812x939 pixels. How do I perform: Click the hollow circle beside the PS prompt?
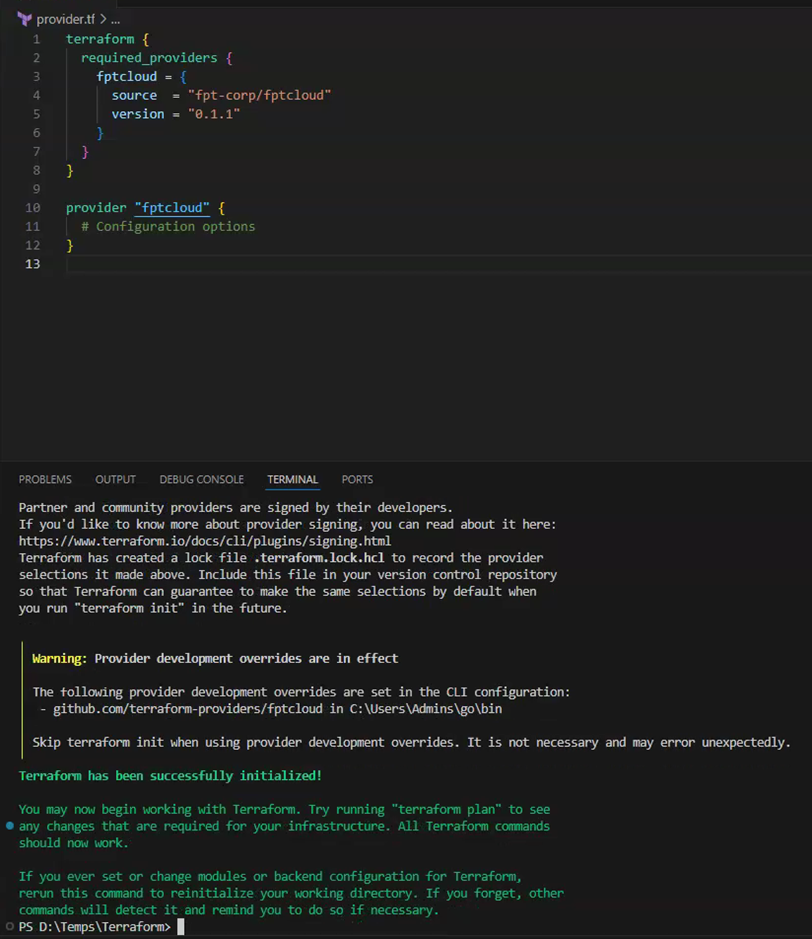[10, 927]
